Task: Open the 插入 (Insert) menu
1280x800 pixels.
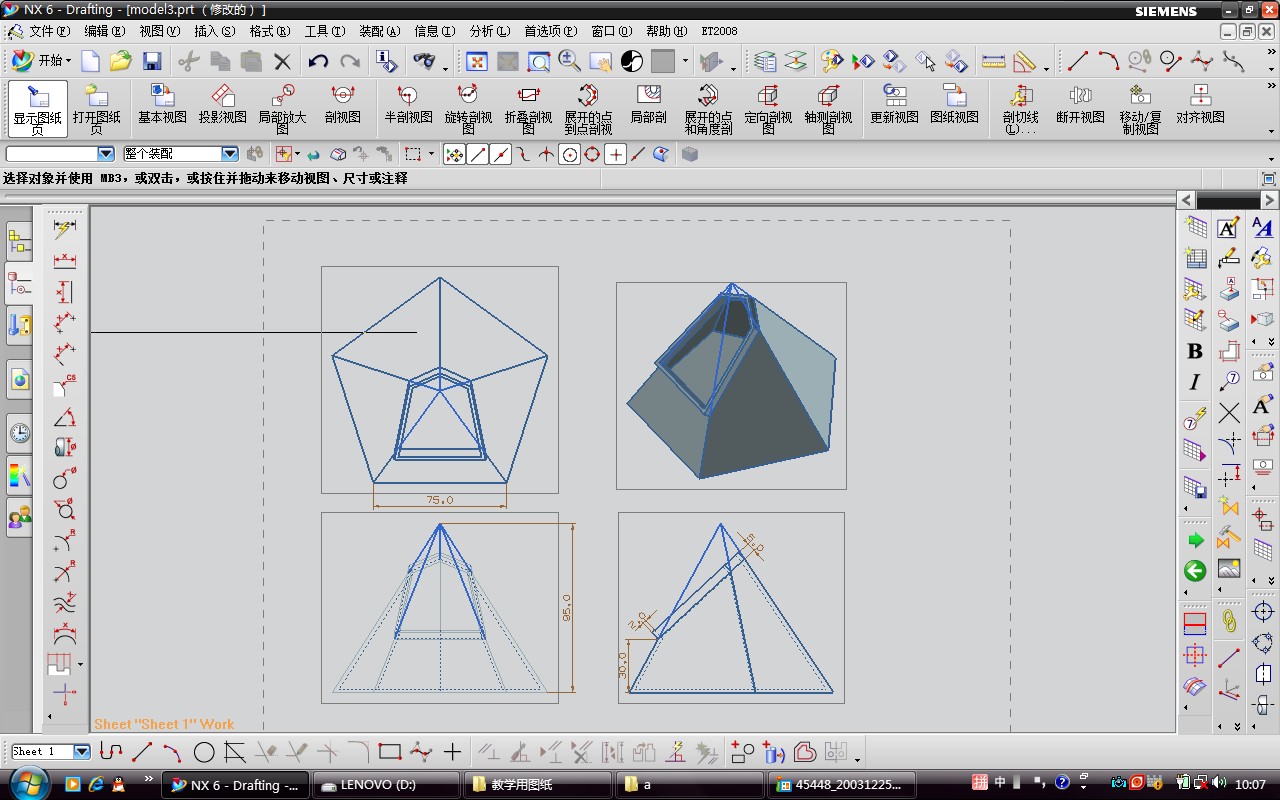Action: pos(214,31)
